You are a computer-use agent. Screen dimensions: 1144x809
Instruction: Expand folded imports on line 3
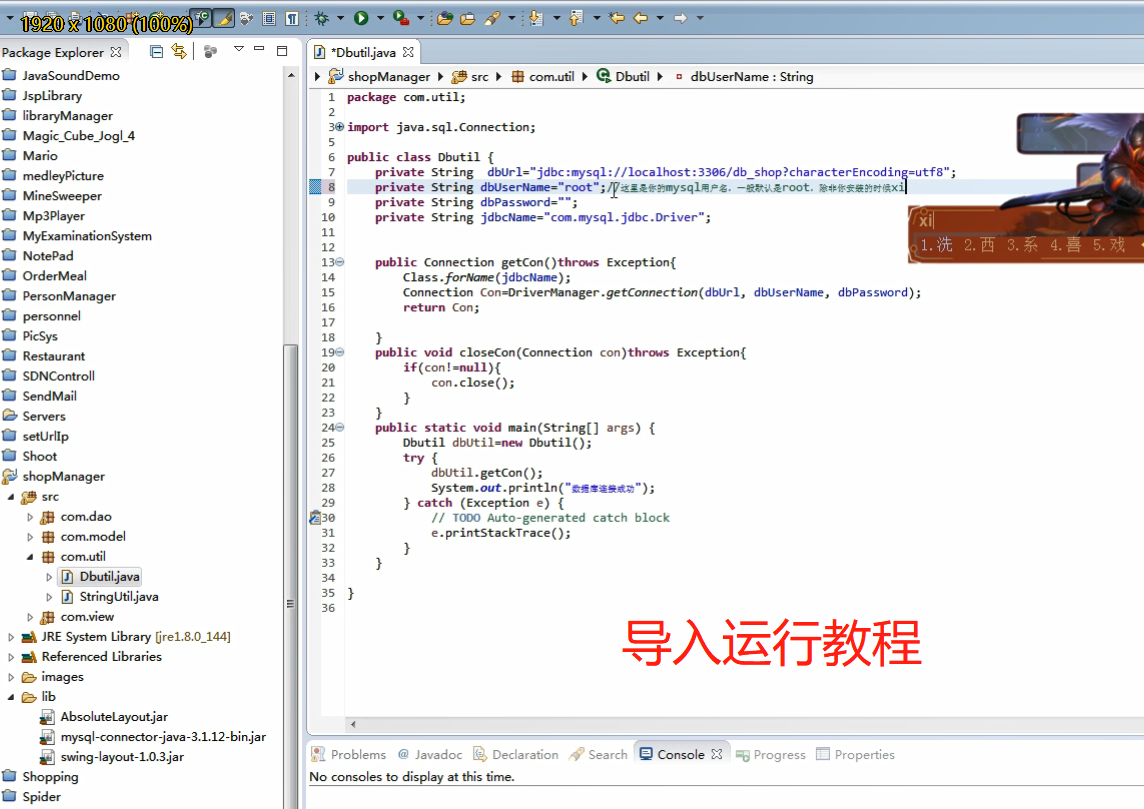[x=339, y=127]
